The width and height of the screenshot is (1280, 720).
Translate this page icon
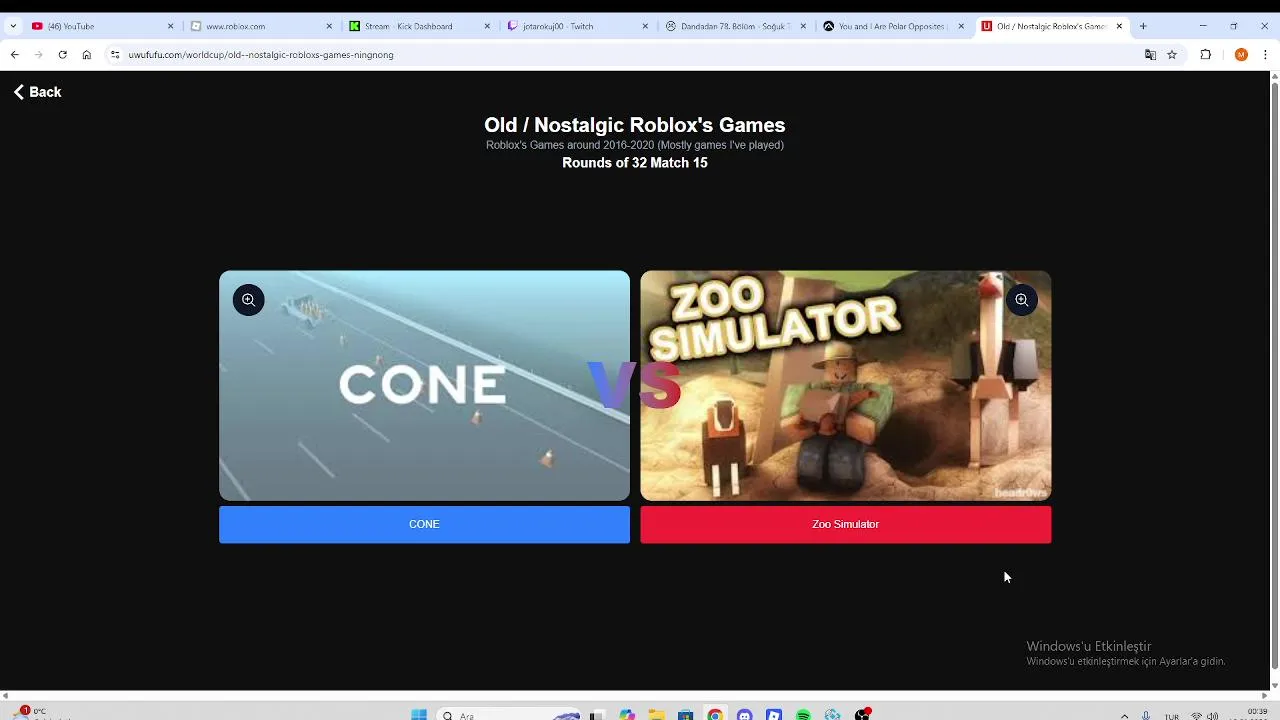[1150, 55]
